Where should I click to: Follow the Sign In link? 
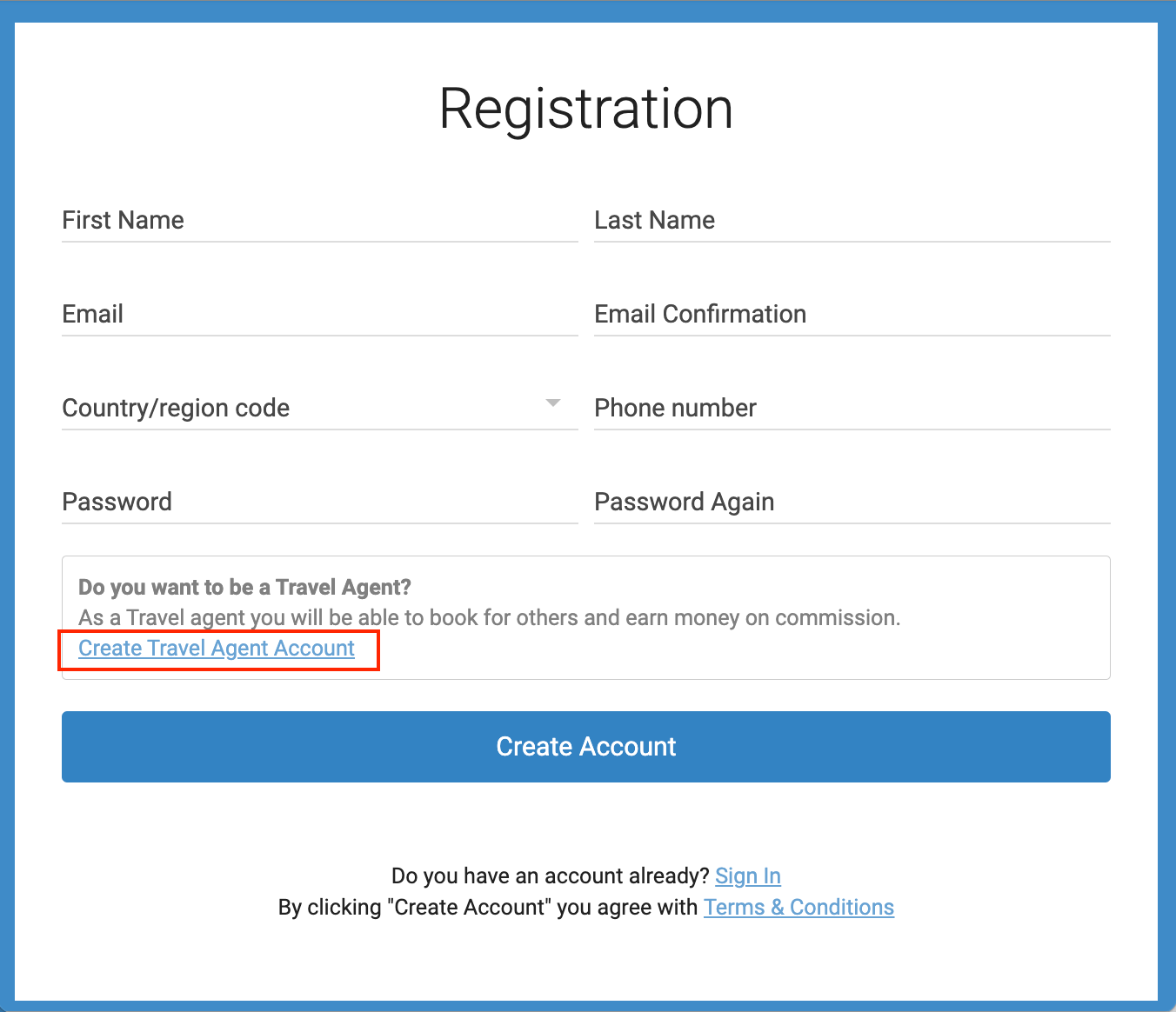(747, 876)
